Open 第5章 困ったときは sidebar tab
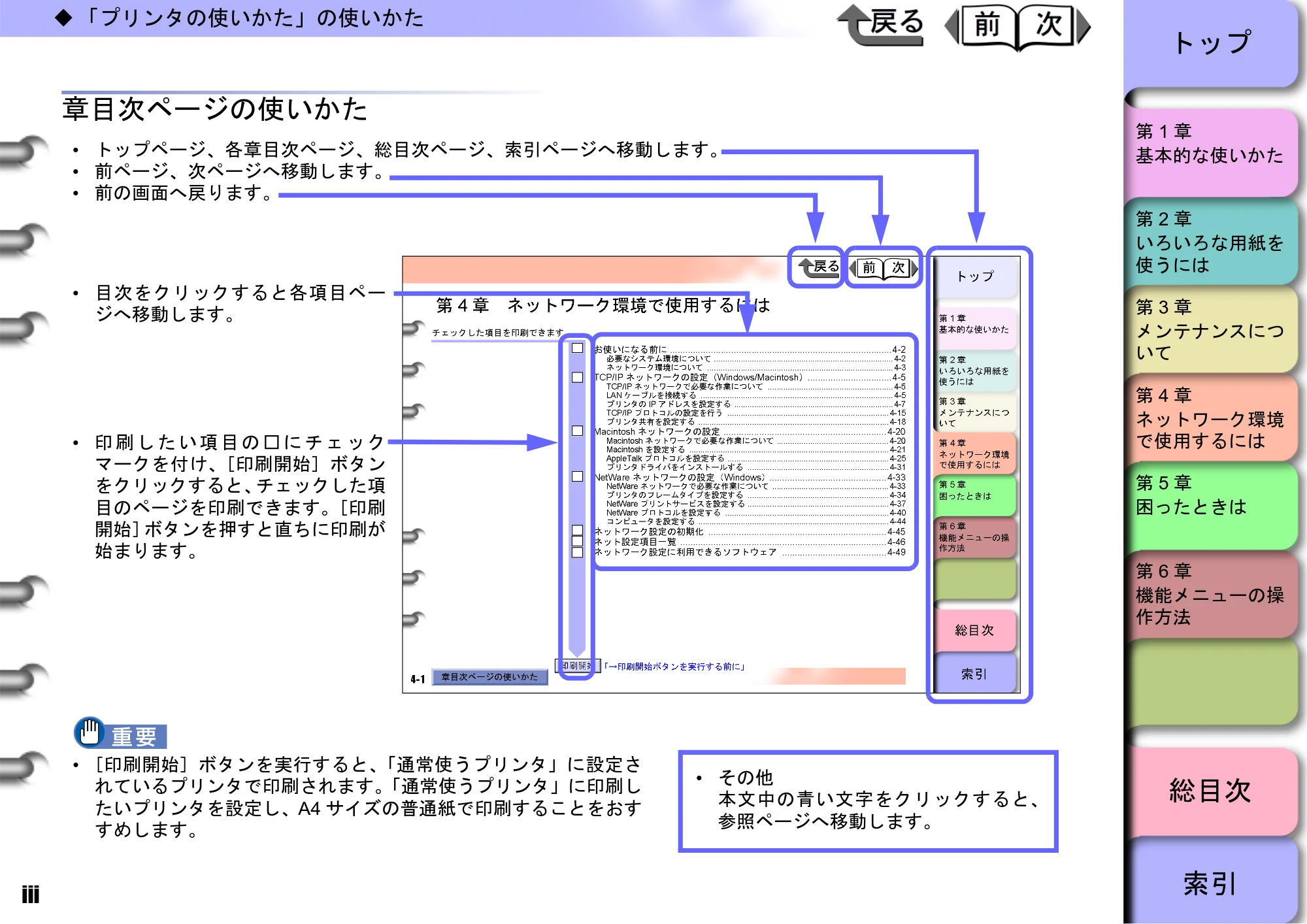 [1211, 506]
